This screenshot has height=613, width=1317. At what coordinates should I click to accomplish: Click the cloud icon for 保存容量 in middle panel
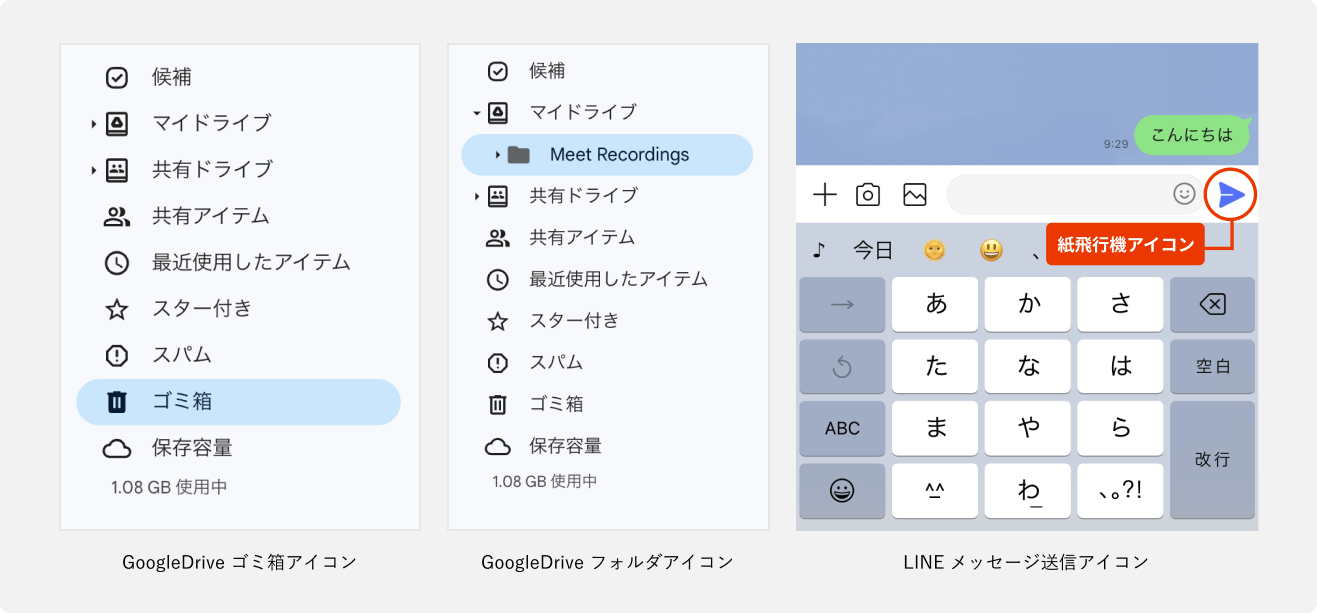click(x=497, y=446)
